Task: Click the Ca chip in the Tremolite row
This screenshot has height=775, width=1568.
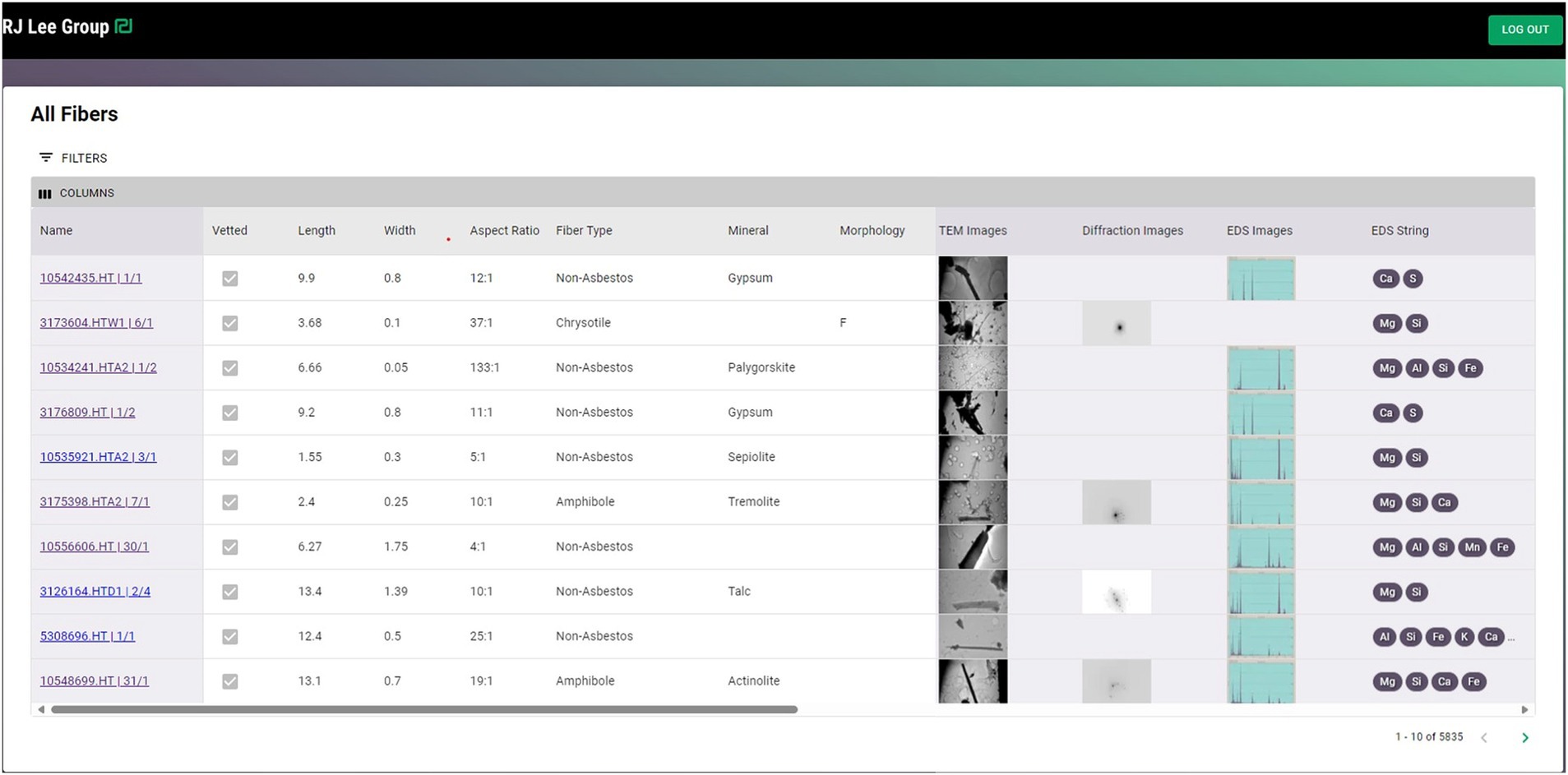Action: (1444, 502)
